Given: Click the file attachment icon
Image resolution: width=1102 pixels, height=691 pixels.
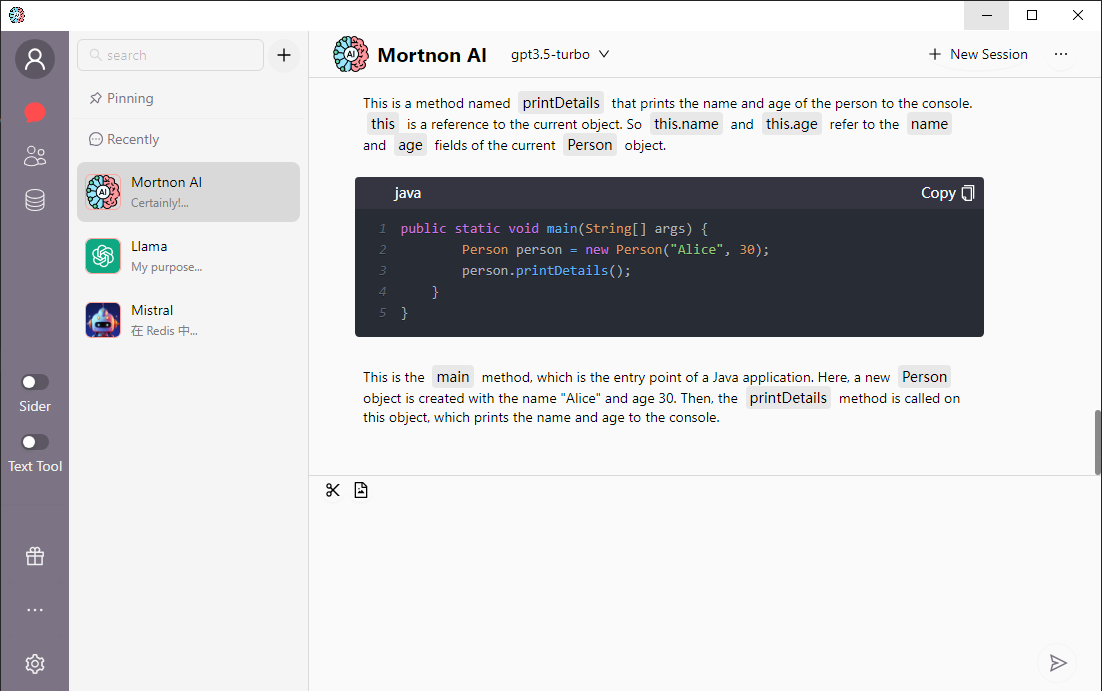Looking at the screenshot, I should (361, 490).
